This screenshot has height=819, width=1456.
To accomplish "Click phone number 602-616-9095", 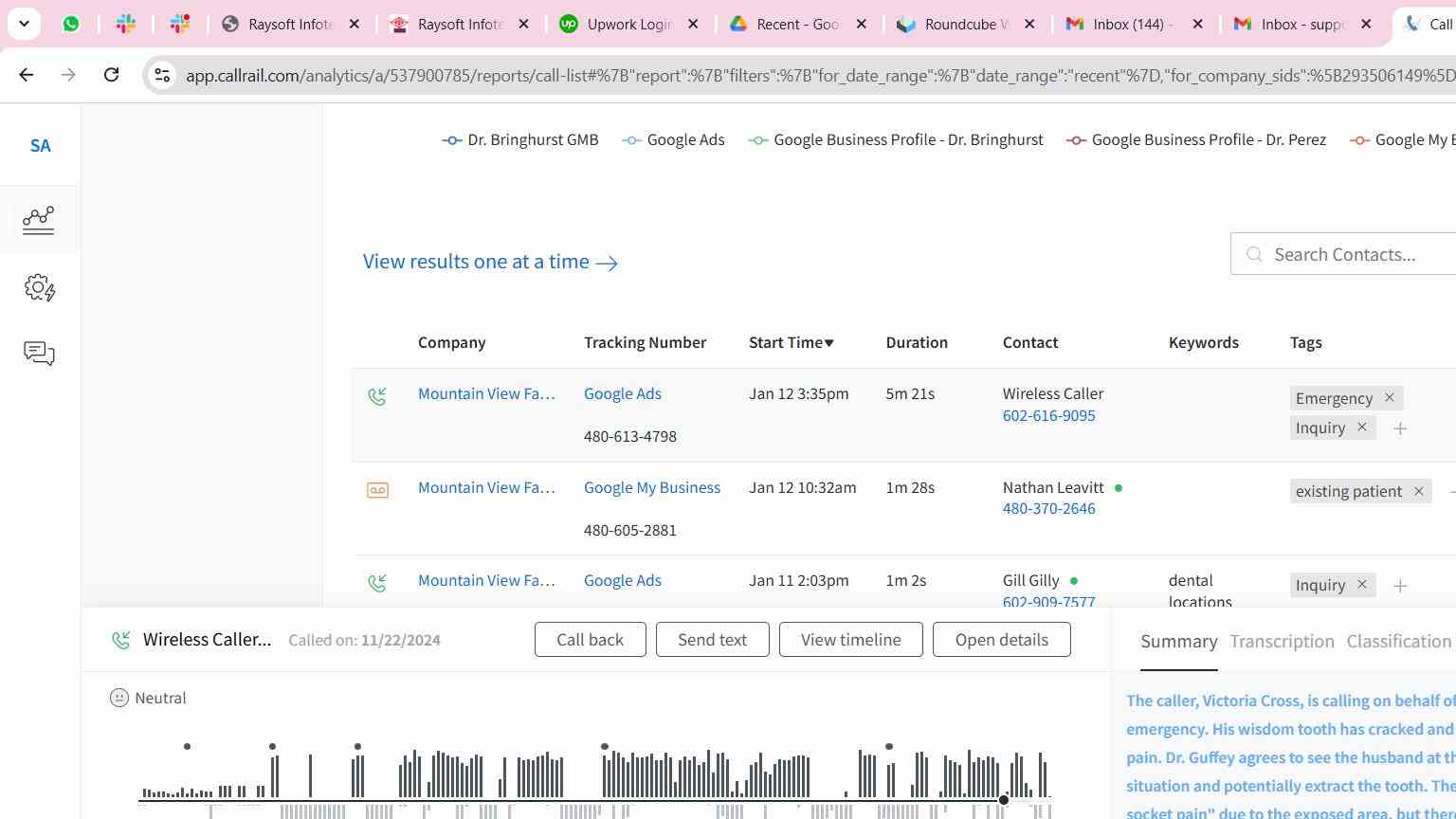I will pos(1049,415).
